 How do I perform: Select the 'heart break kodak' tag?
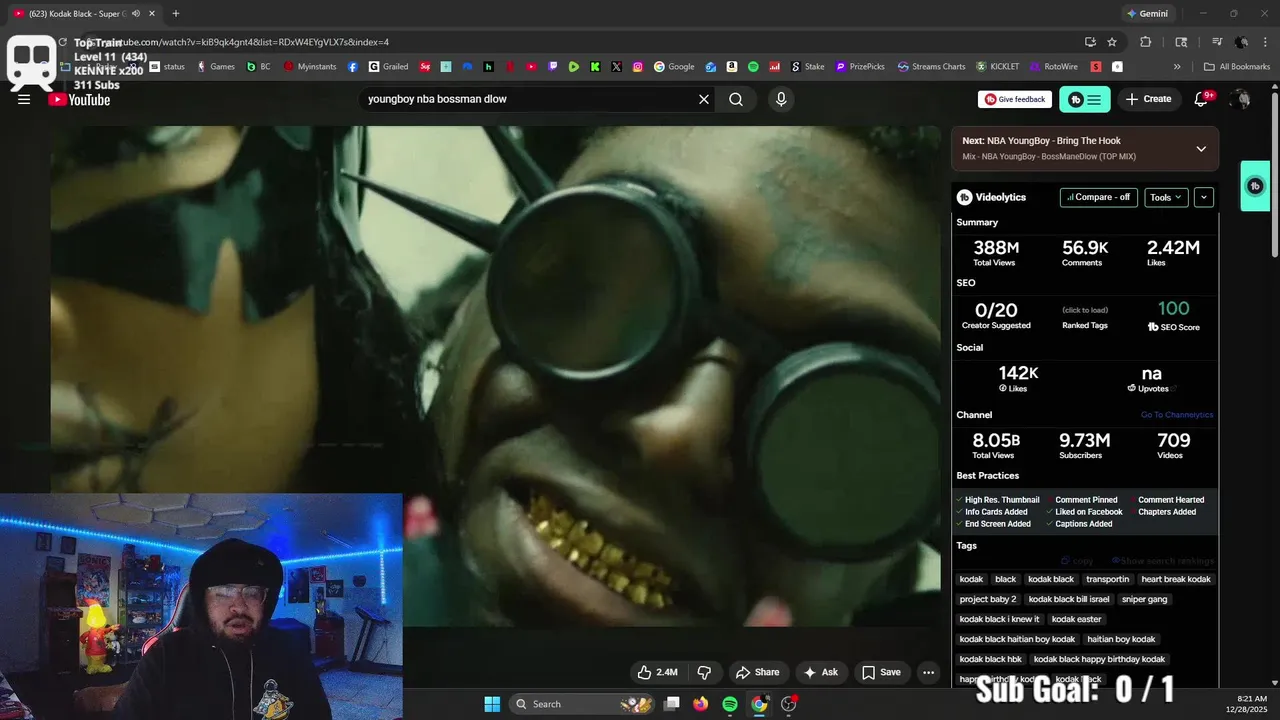[x=1176, y=579]
